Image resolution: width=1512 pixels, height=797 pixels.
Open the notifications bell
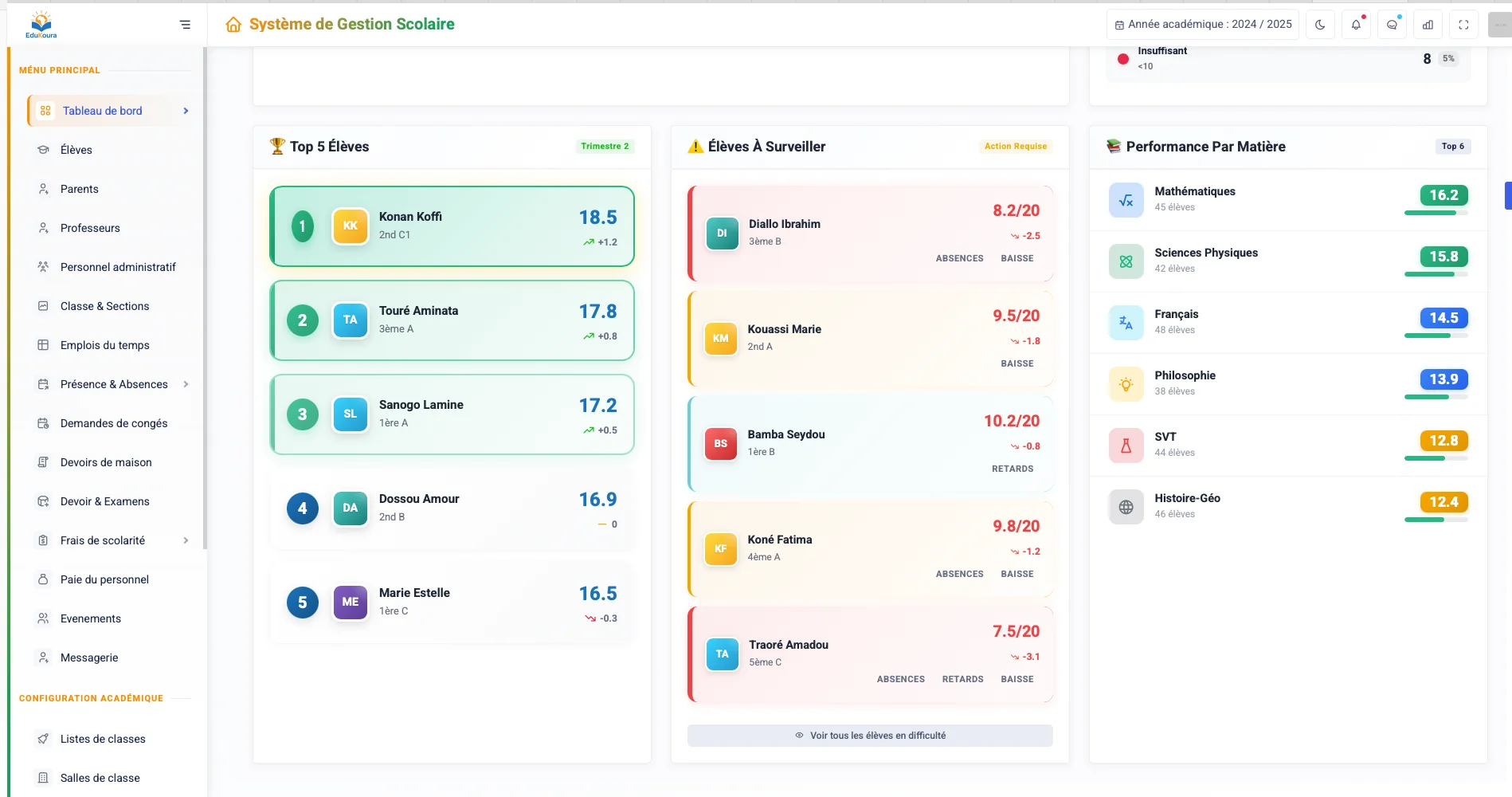[1356, 25]
